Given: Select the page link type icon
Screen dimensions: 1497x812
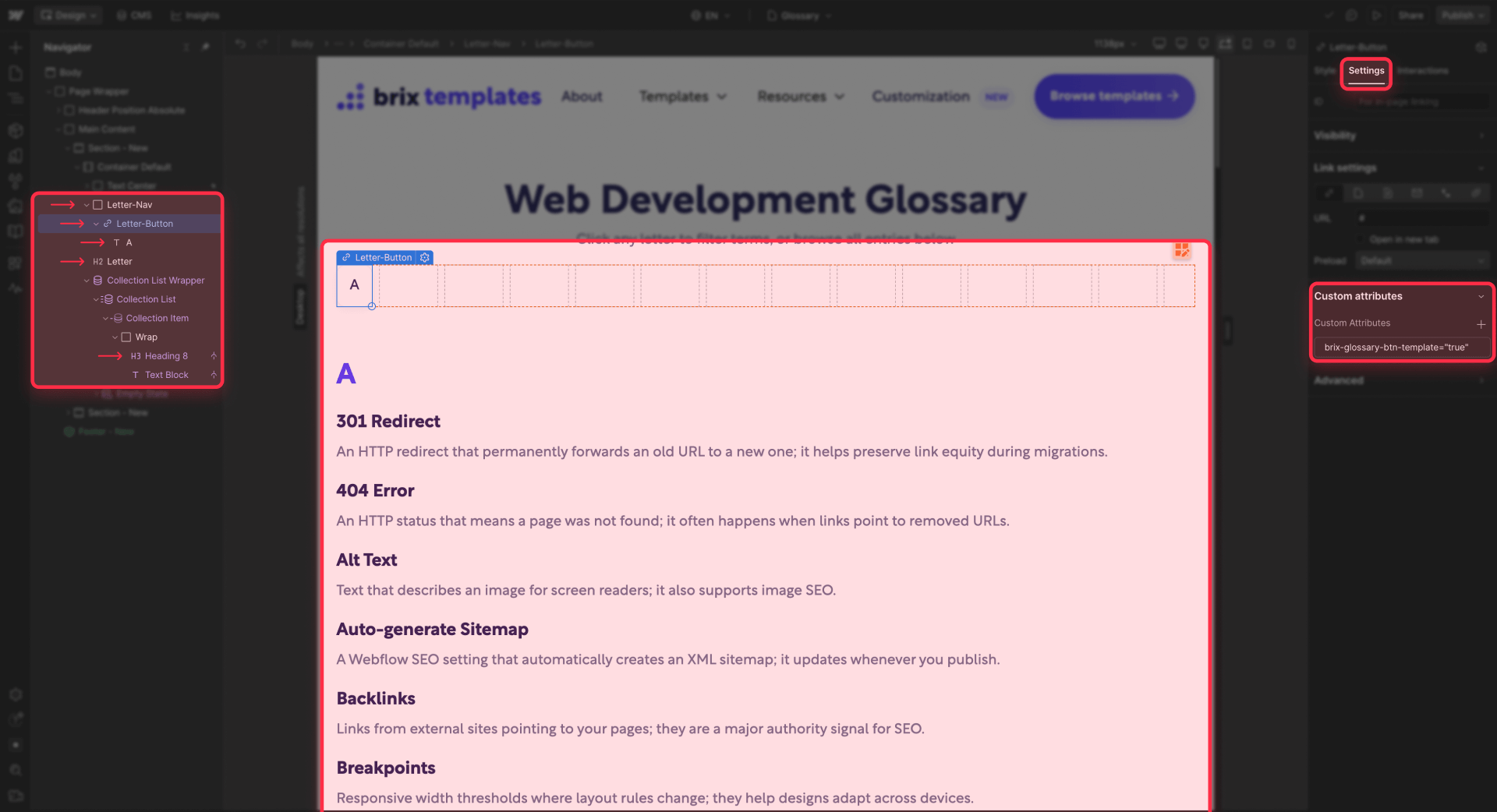Looking at the screenshot, I should 1358,192.
